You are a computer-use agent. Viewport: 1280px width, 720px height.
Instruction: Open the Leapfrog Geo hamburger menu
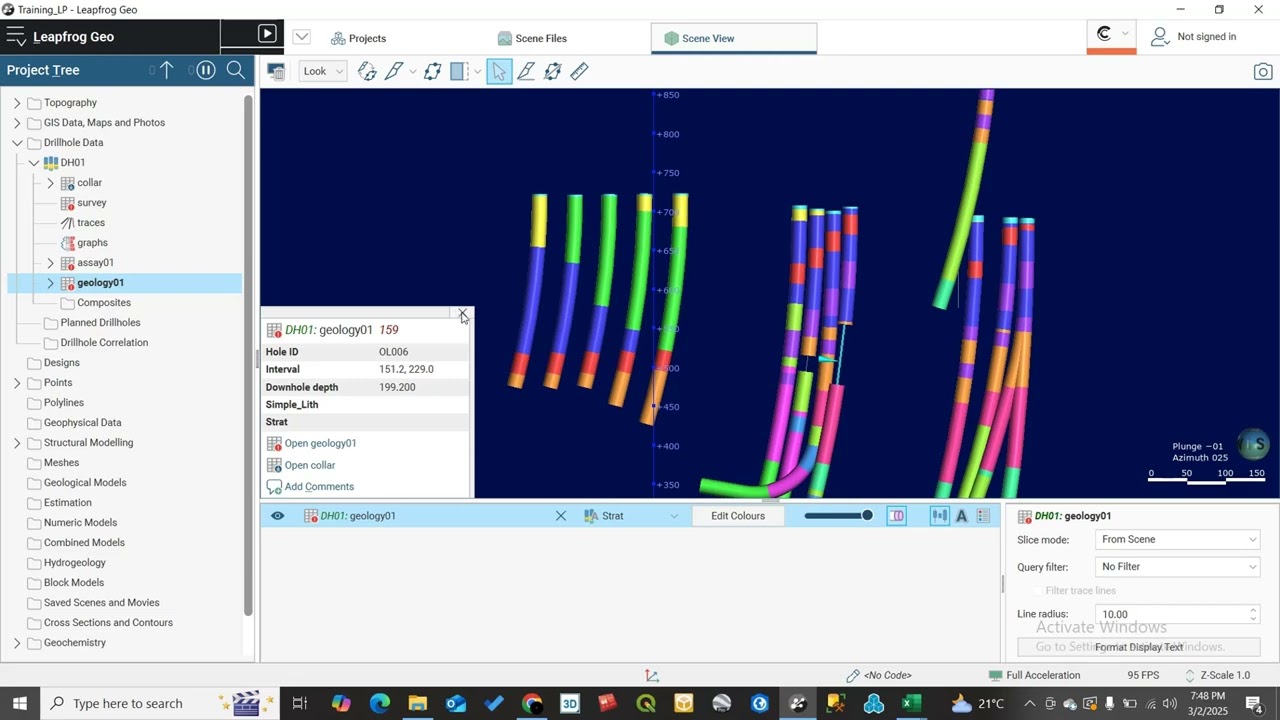(15, 37)
